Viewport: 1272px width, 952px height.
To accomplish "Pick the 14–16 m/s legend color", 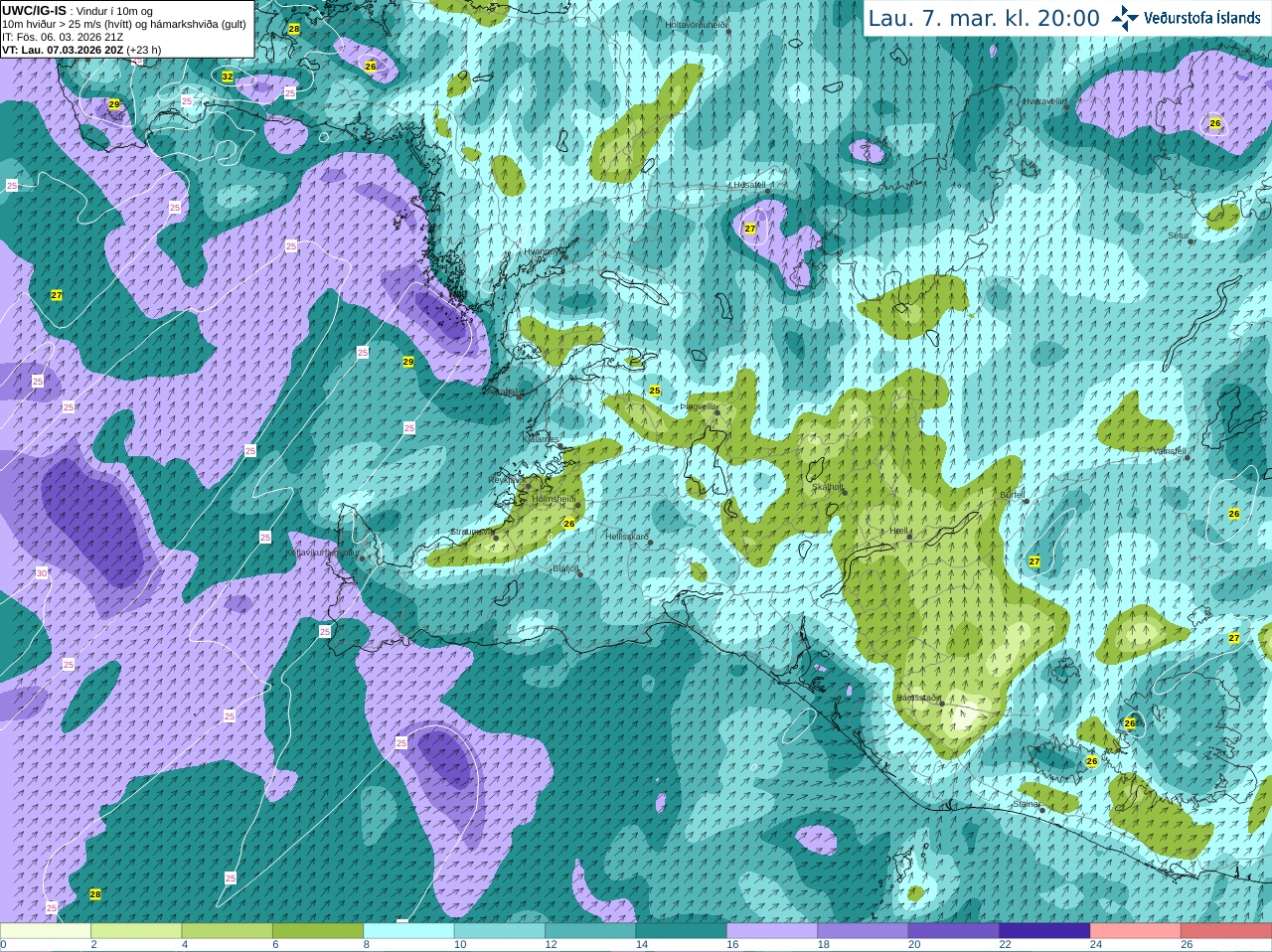I will [682, 931].
